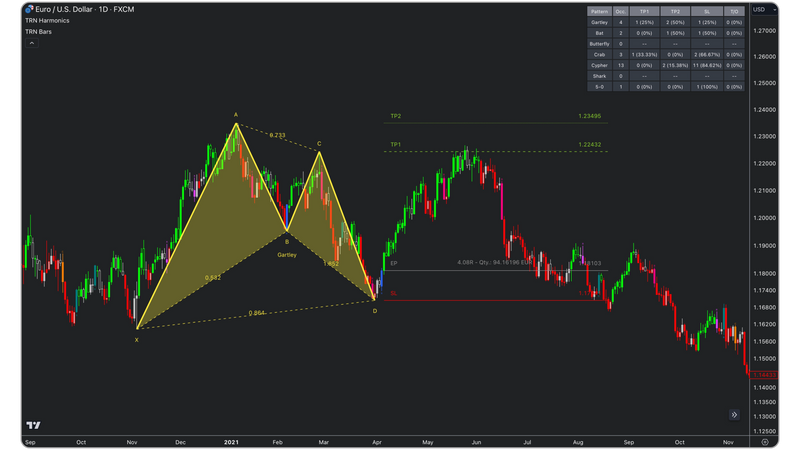
Task: Click the Crab row name in the stats table
Action: tap(599, 55)
